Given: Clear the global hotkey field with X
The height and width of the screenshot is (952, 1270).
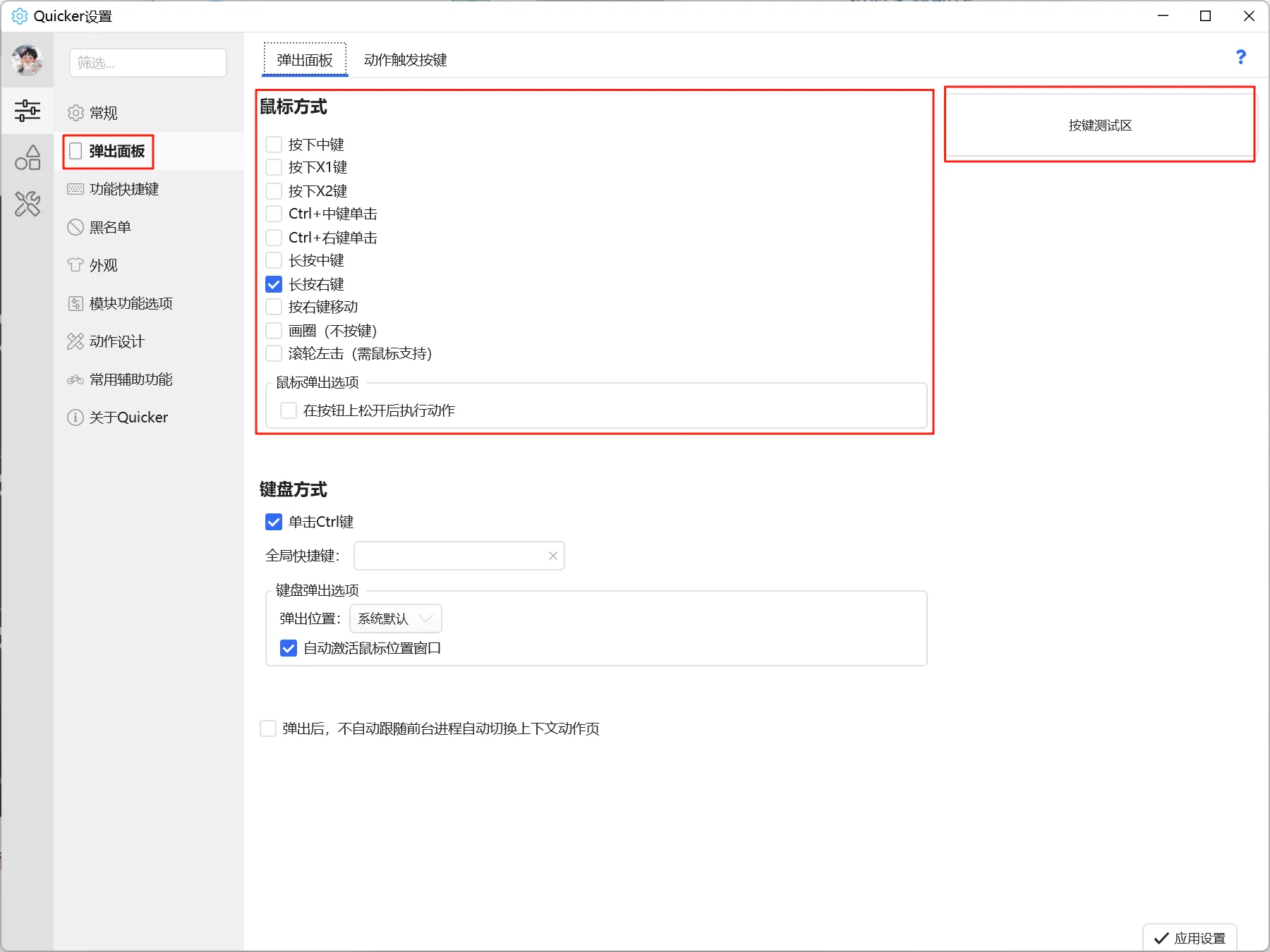Looking at the screenshot, I should point(552,556).
